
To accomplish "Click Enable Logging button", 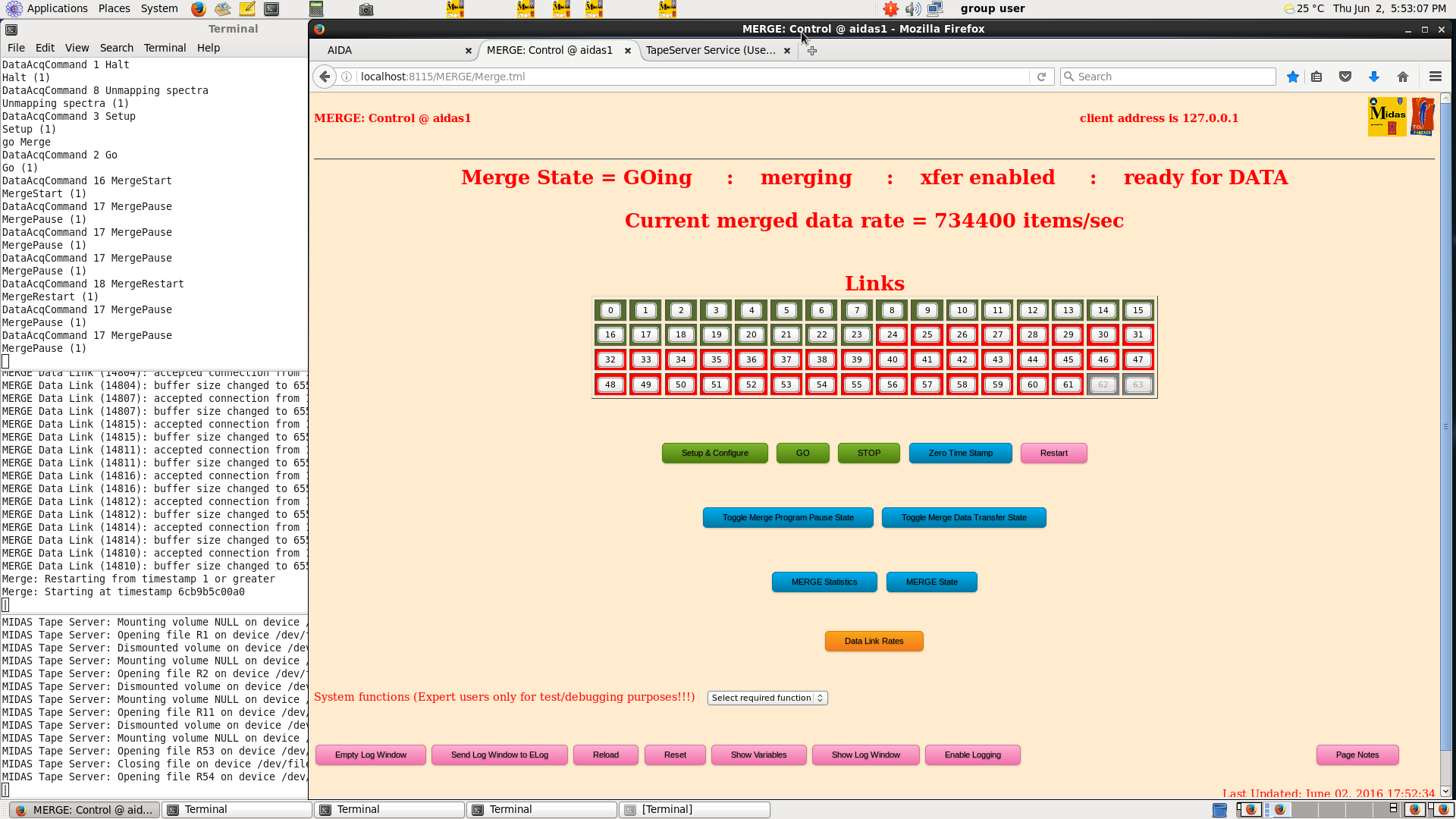I will coord(972,755).
